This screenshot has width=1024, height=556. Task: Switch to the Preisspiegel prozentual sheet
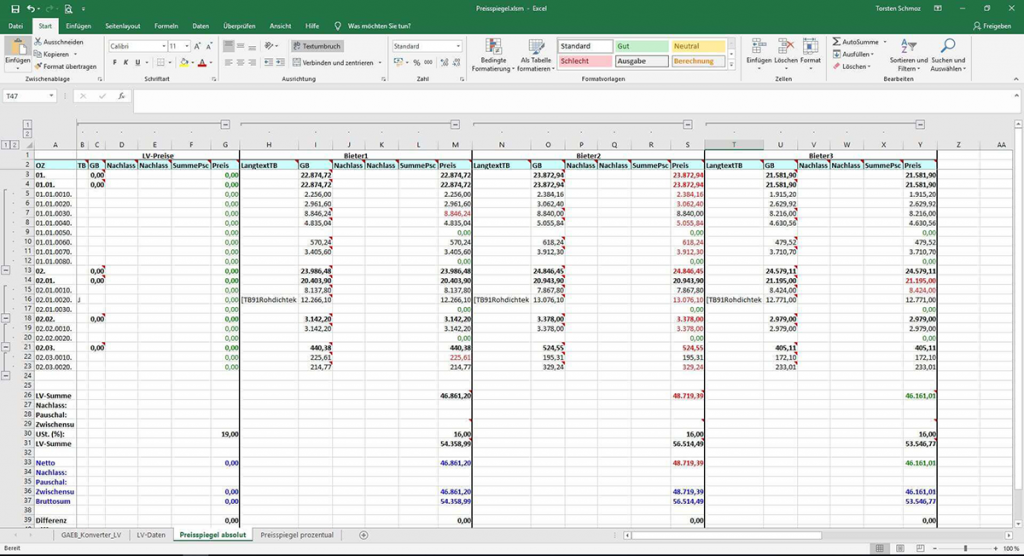297,535
